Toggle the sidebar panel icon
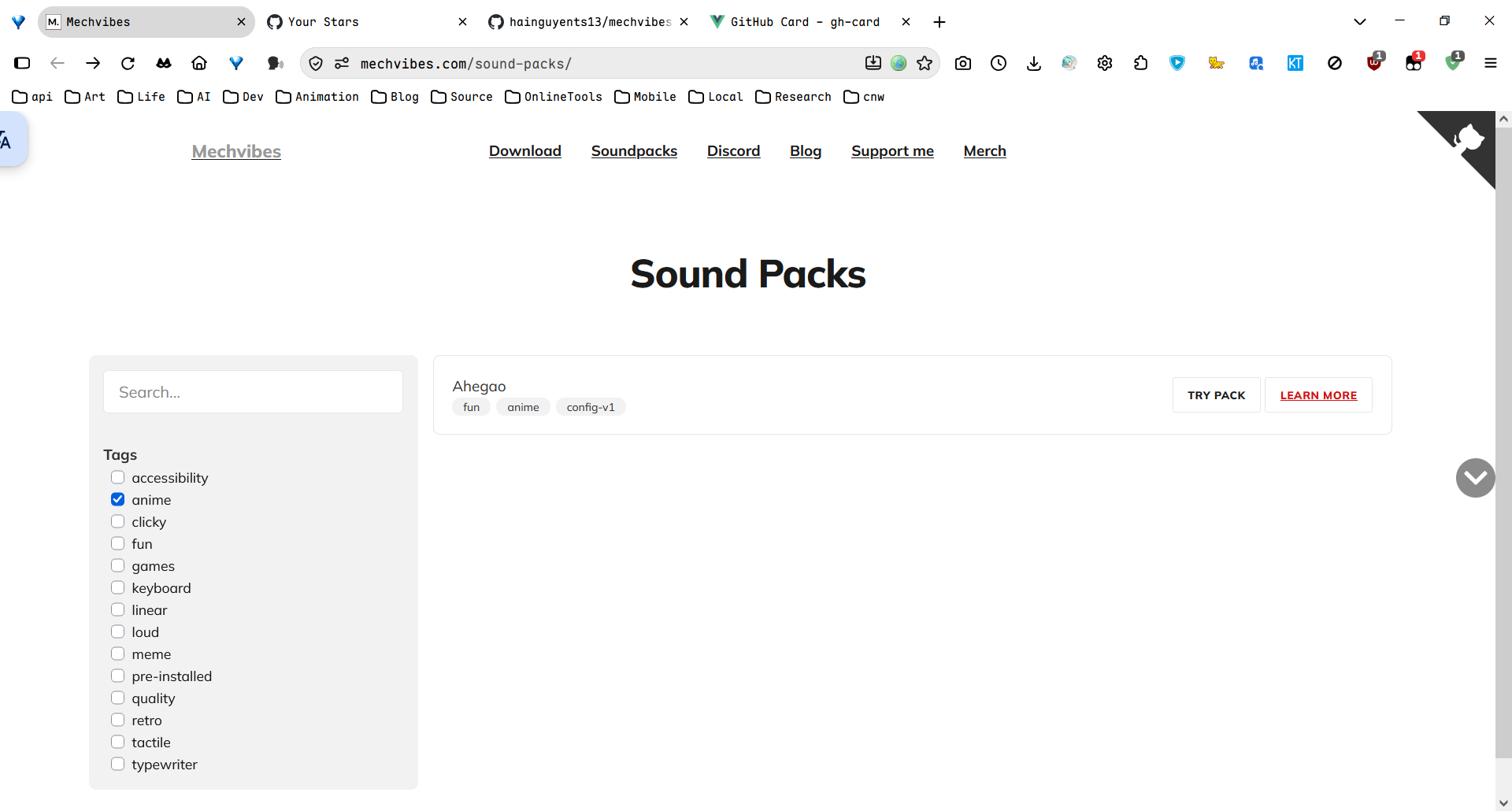The width and height of the screenshot is (1512, 811). pos(22,63)
